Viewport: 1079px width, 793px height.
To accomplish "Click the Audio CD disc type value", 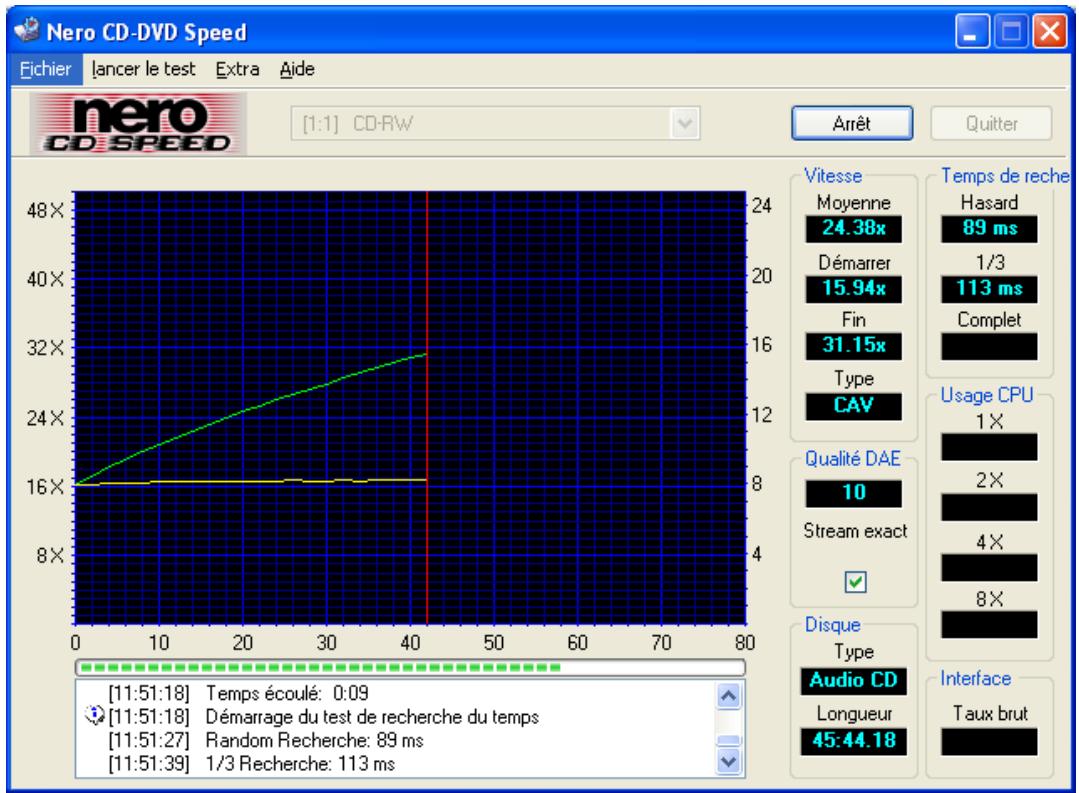I will [853, 681].
